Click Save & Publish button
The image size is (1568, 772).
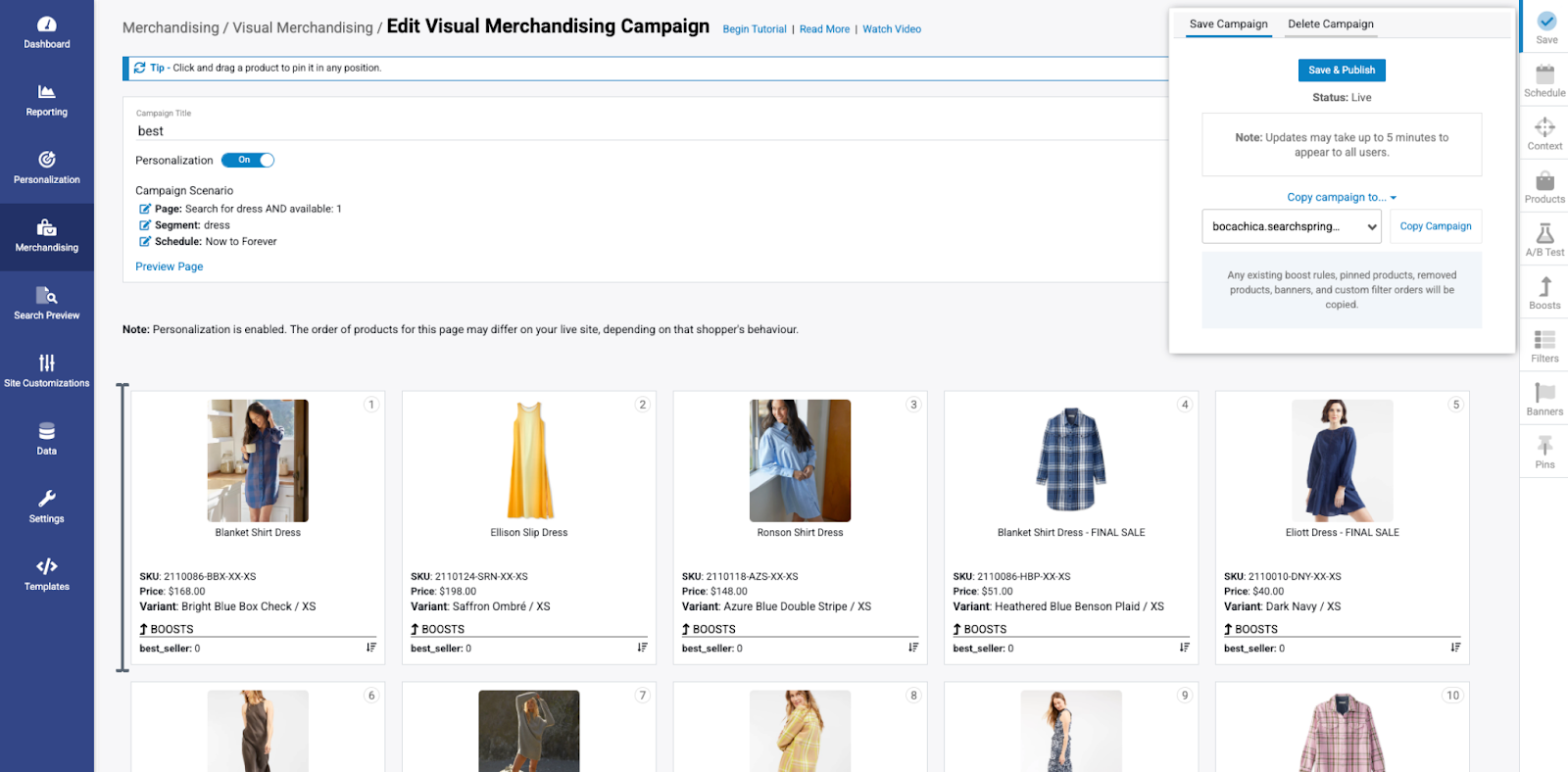point(1342,70)
